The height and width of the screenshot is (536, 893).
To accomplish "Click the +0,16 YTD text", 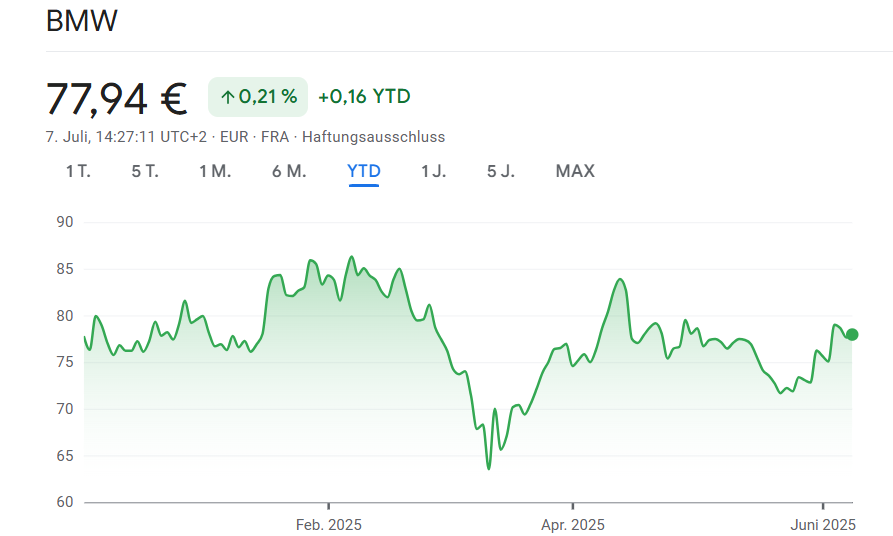I will 364,97.
